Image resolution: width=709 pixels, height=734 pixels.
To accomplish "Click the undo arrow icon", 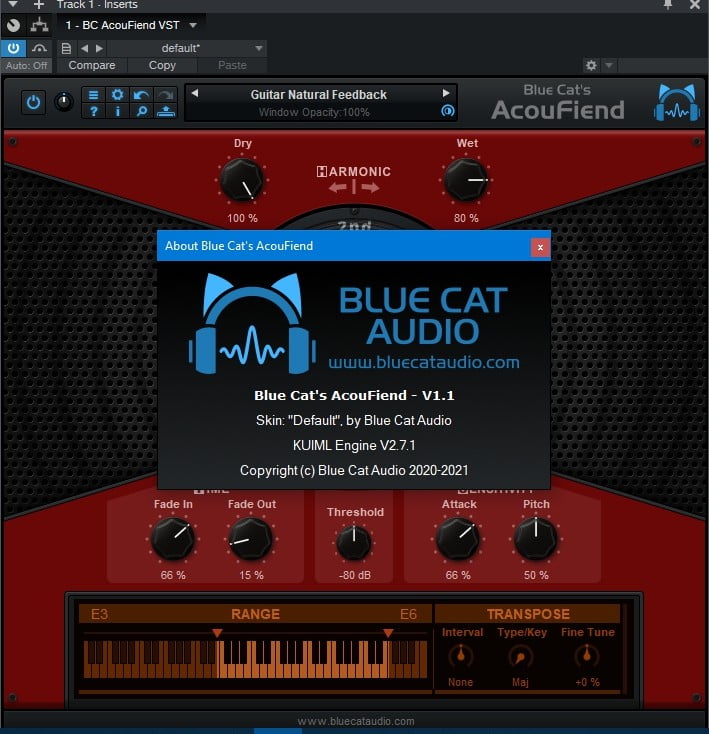I will pyautogui.click(x=142, y=95).
